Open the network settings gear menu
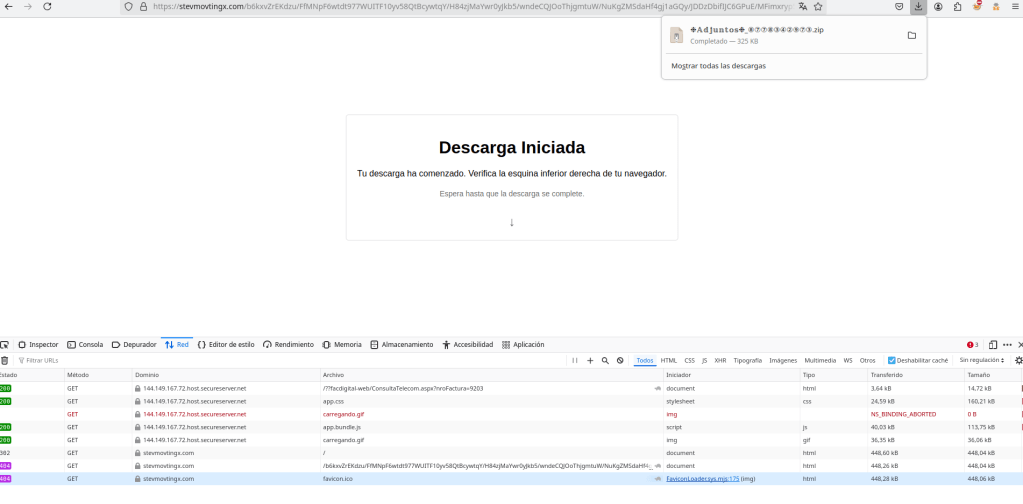Viewport: 1023px width, 504px height. (x=1018, y=360)
